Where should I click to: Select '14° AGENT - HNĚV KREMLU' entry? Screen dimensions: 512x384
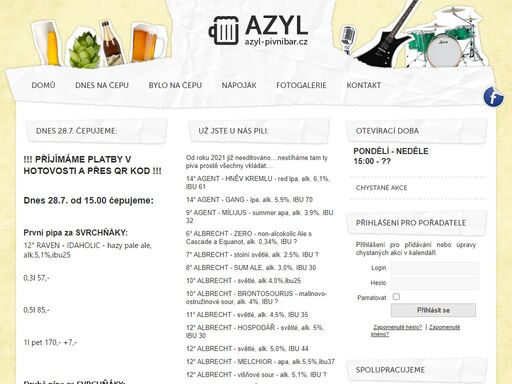(x=258, y=183)
